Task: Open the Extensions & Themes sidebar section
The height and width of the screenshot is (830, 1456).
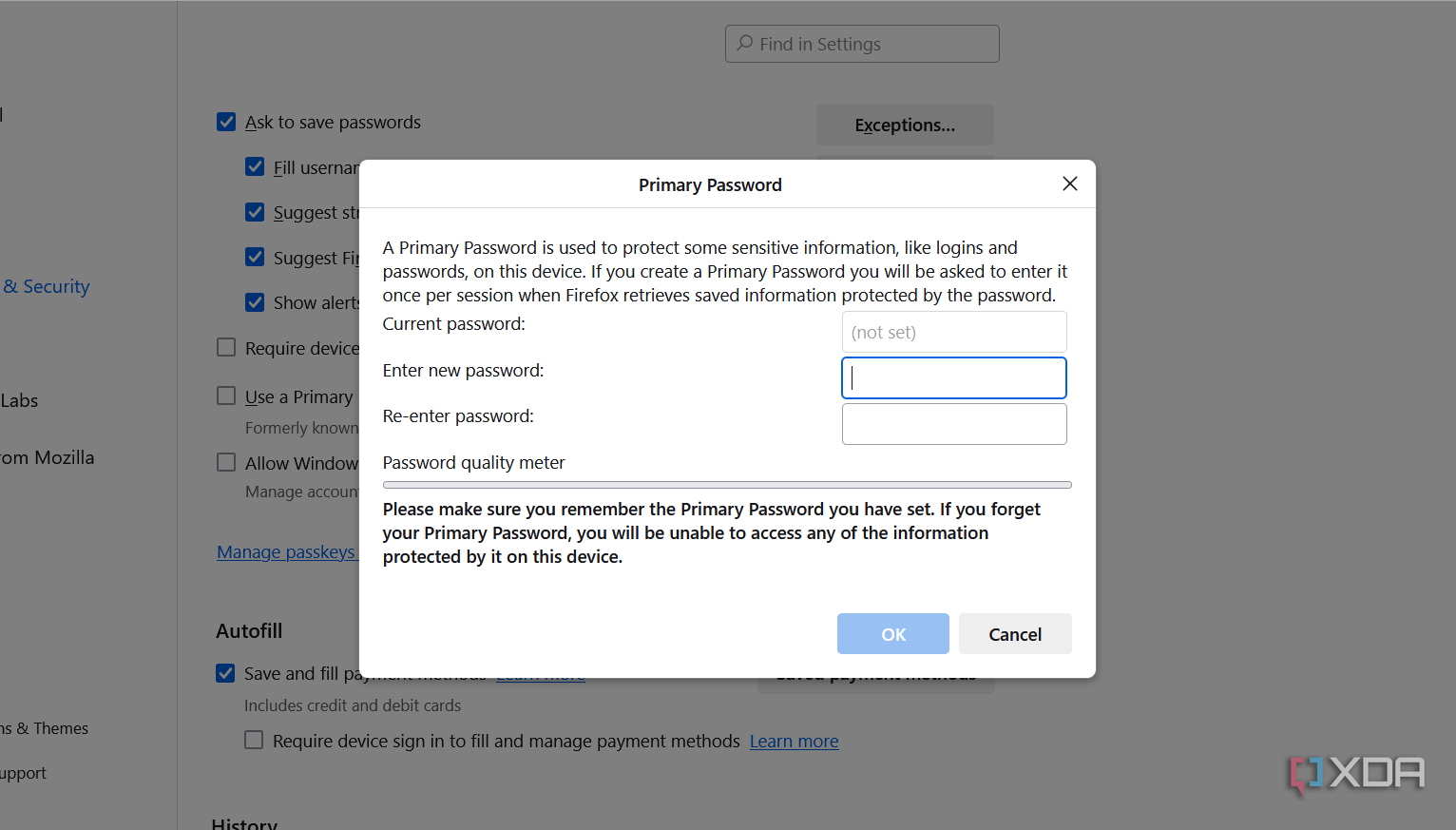Action: point(44,727)
